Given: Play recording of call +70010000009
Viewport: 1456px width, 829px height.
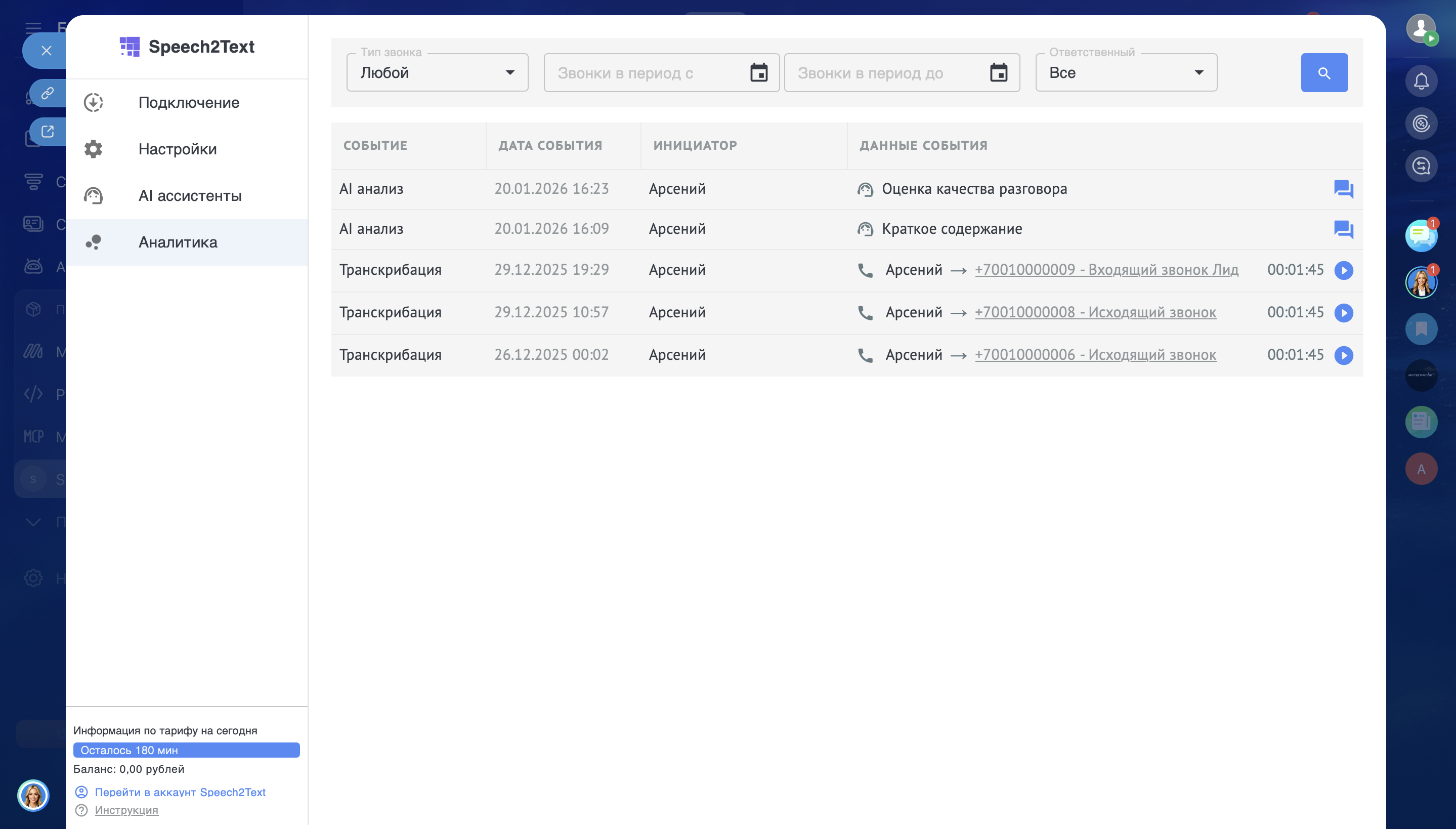Looking at the screenshot, I should point(1343,270).
